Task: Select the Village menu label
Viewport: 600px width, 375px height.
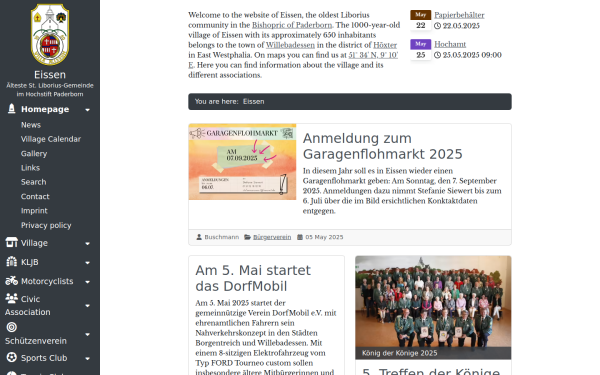Action: 34,243
